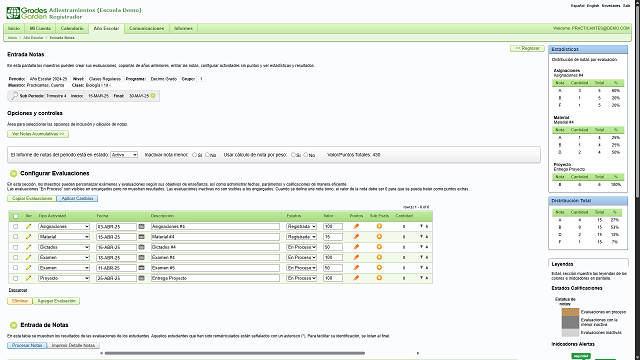
Task: Open Tipo Actividad dropdown showing Proyecto
Action: pos(64,278)
